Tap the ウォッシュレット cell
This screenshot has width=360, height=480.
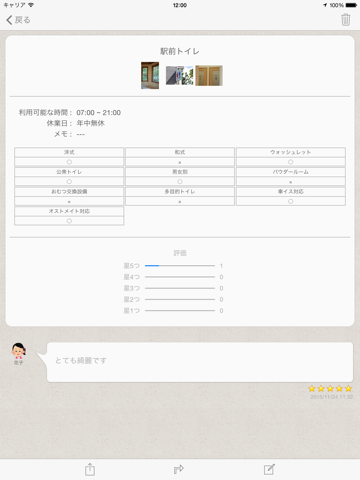(291, 152)
